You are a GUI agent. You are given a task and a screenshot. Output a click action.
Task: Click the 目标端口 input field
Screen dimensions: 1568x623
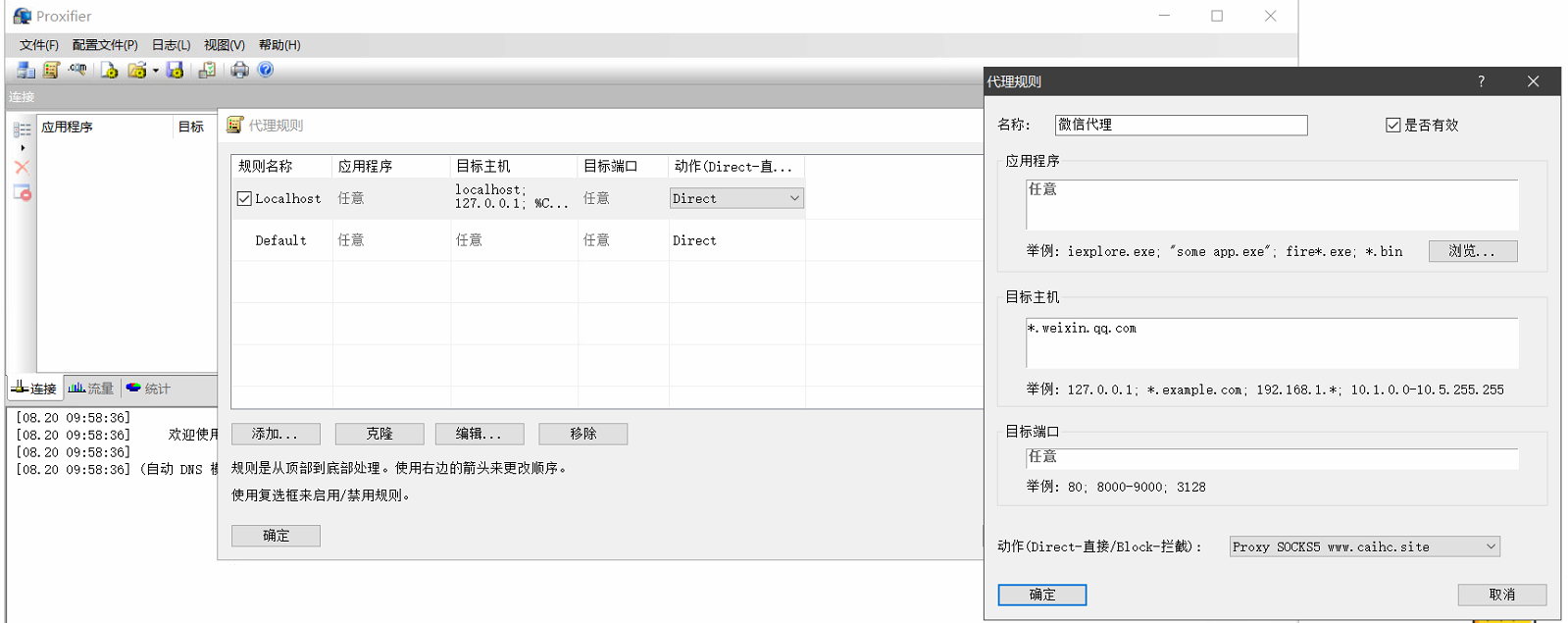tap(1272, 458)
